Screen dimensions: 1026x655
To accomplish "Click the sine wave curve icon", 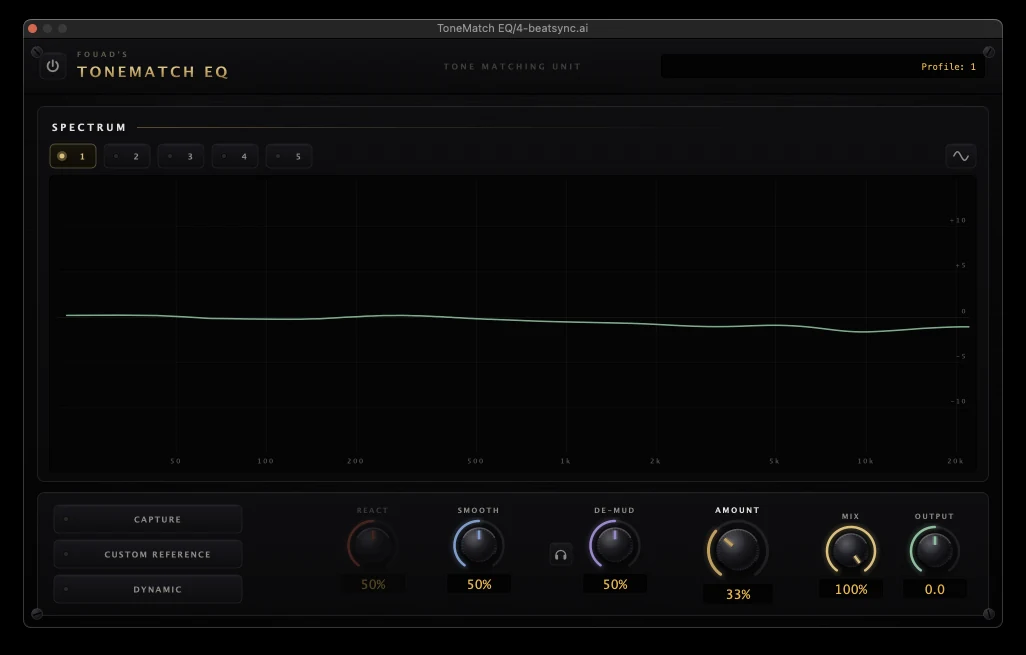I will pos(961,156).
